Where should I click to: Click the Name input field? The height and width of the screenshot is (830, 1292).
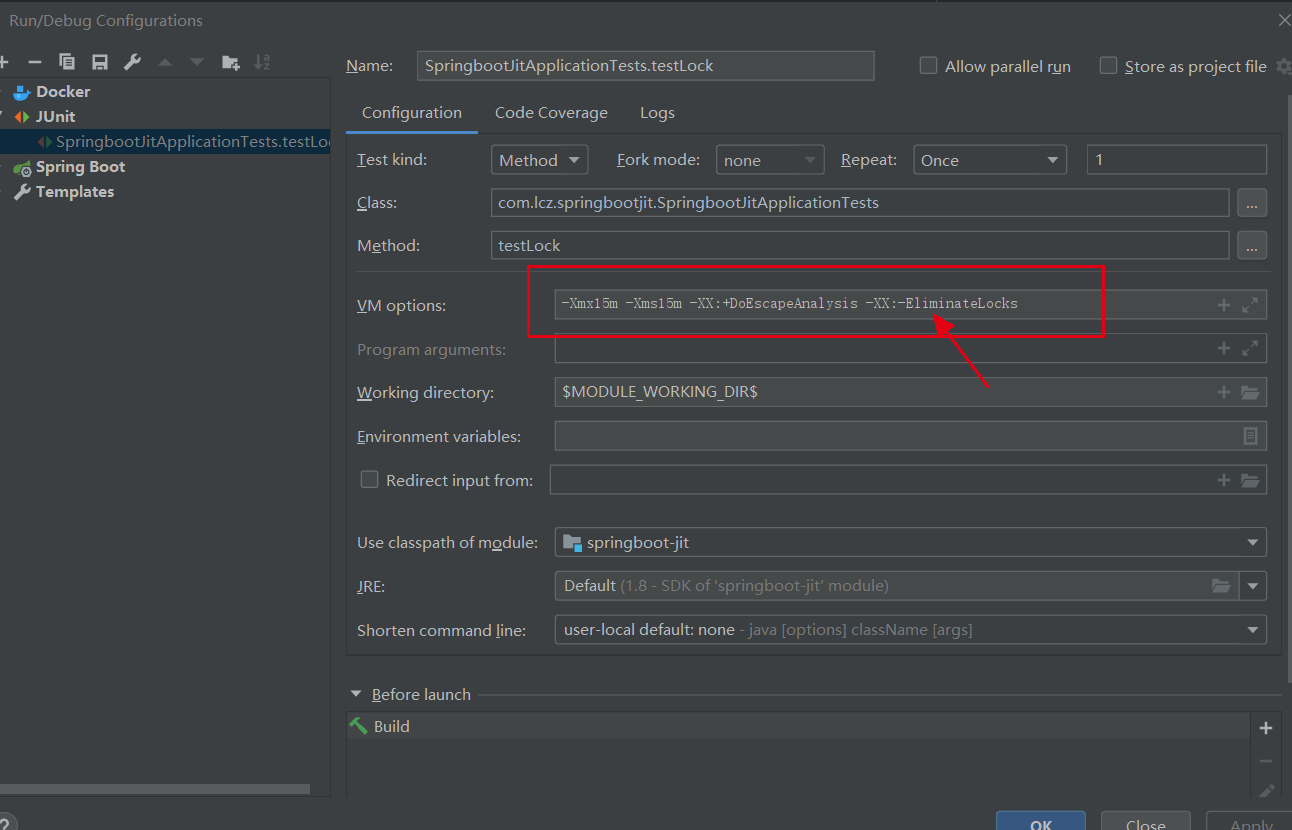[x=645, y=66]
